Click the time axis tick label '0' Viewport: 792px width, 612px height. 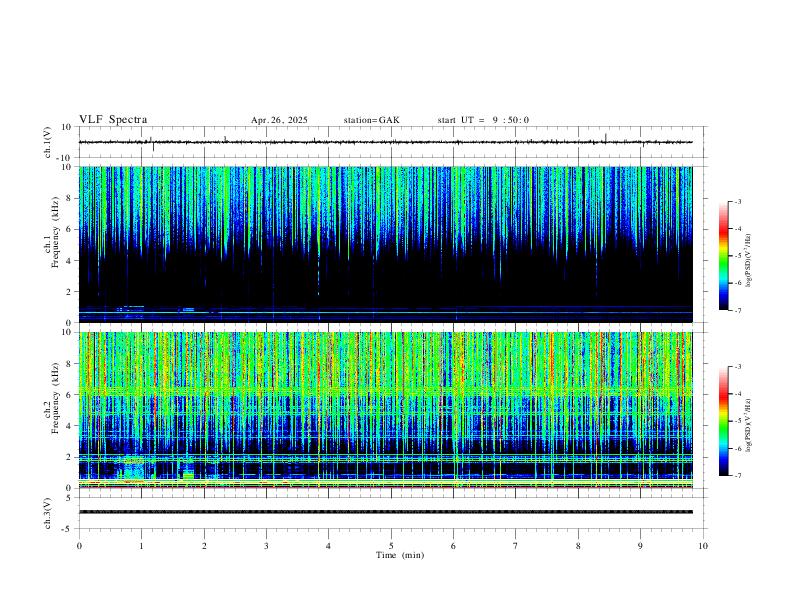tap(79, 546)
